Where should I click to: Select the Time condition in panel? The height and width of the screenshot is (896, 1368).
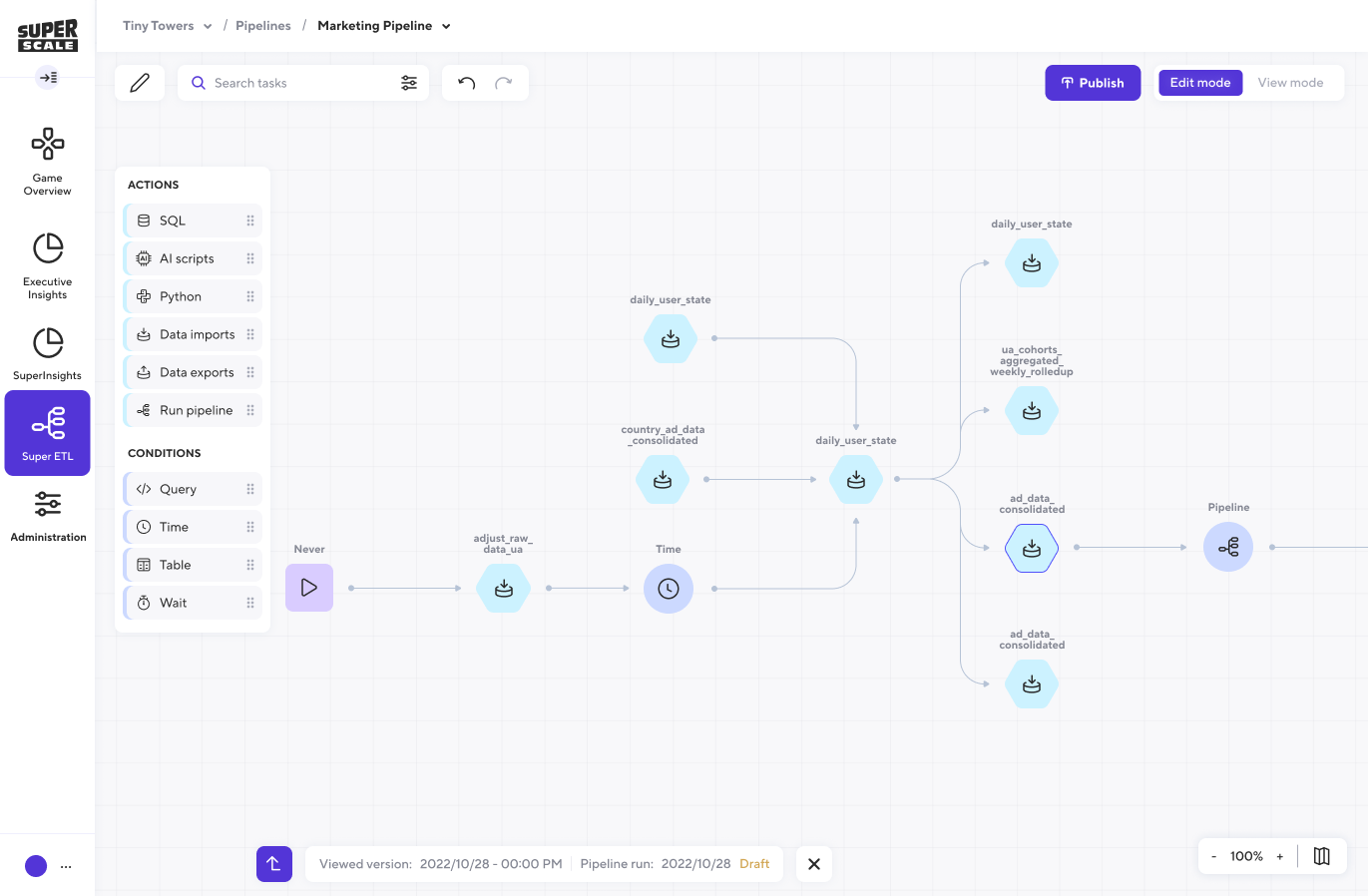click(193, 527)
